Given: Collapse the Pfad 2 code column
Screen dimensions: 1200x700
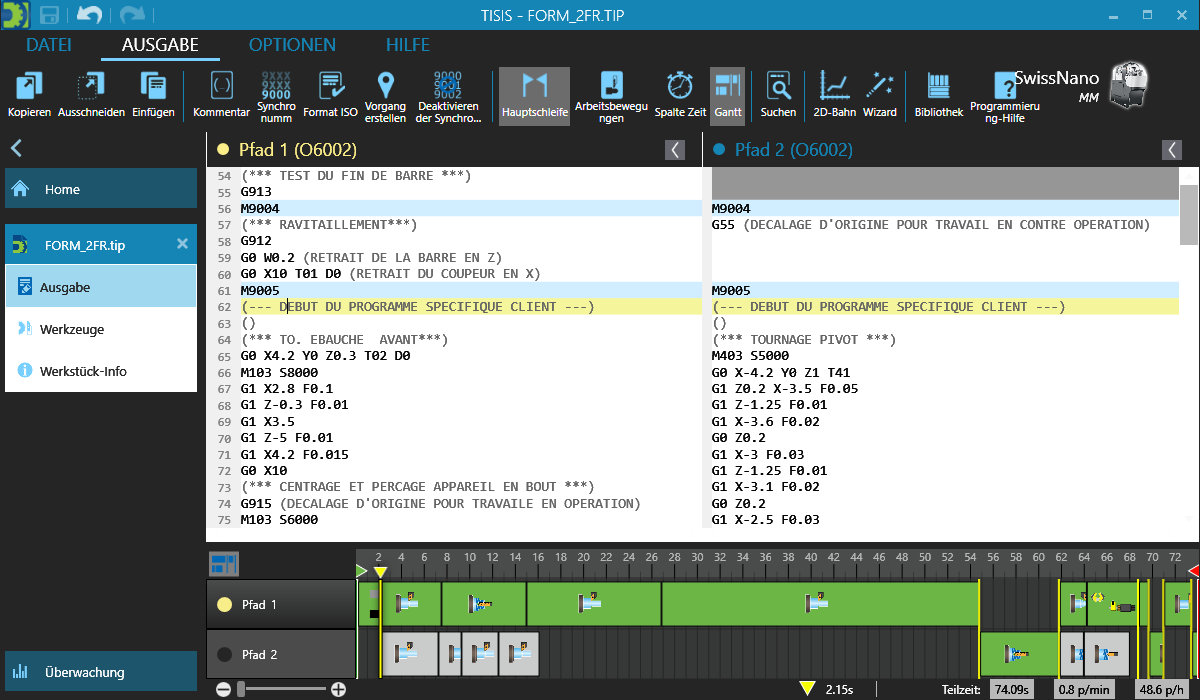Looking at the screenshot, I should (1172, 150).
